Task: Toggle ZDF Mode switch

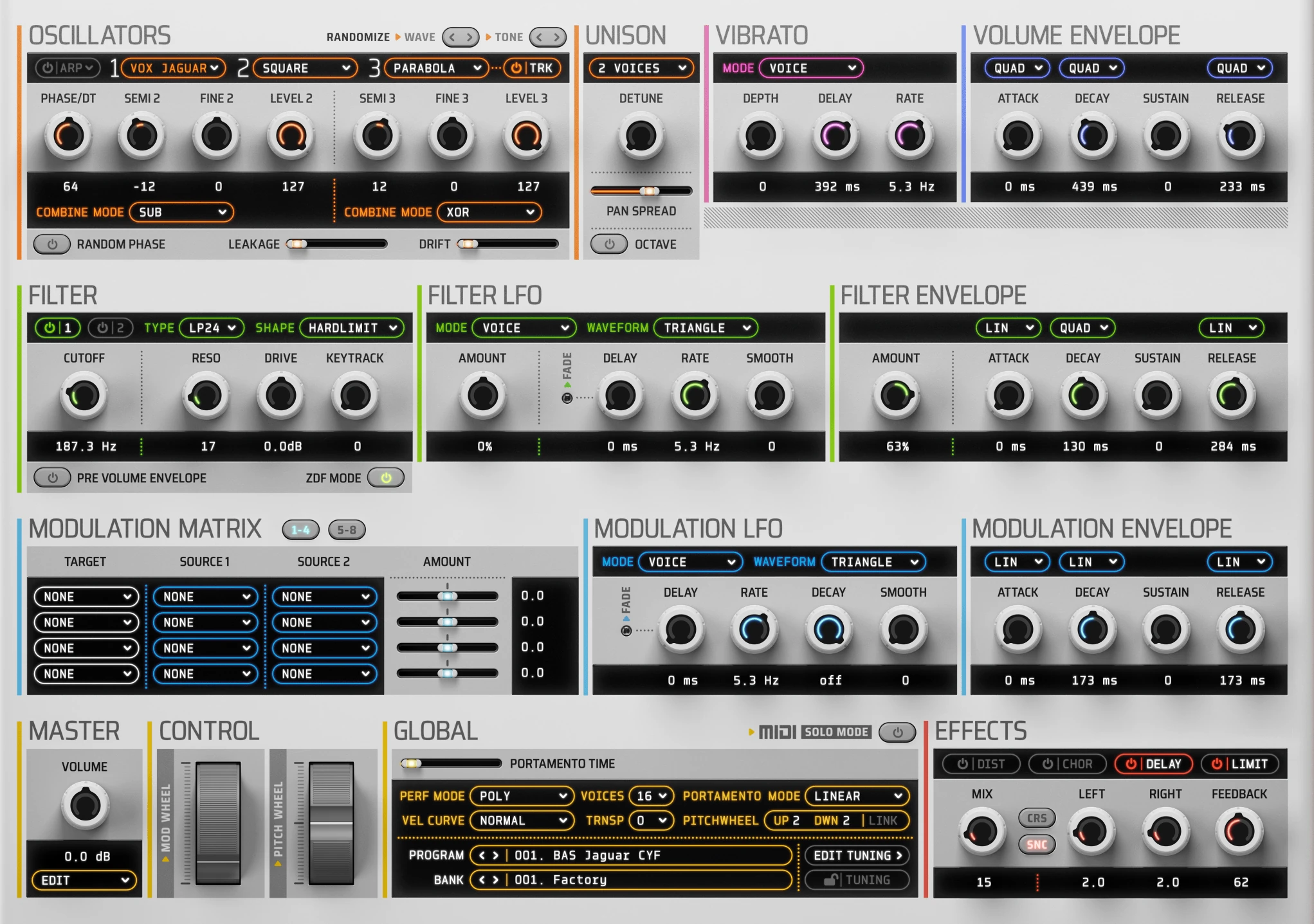Action: click(386, 478)
